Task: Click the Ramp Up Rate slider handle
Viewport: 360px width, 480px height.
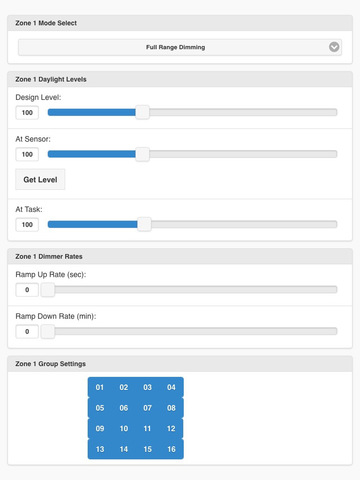Action: (x=48, y=290)
